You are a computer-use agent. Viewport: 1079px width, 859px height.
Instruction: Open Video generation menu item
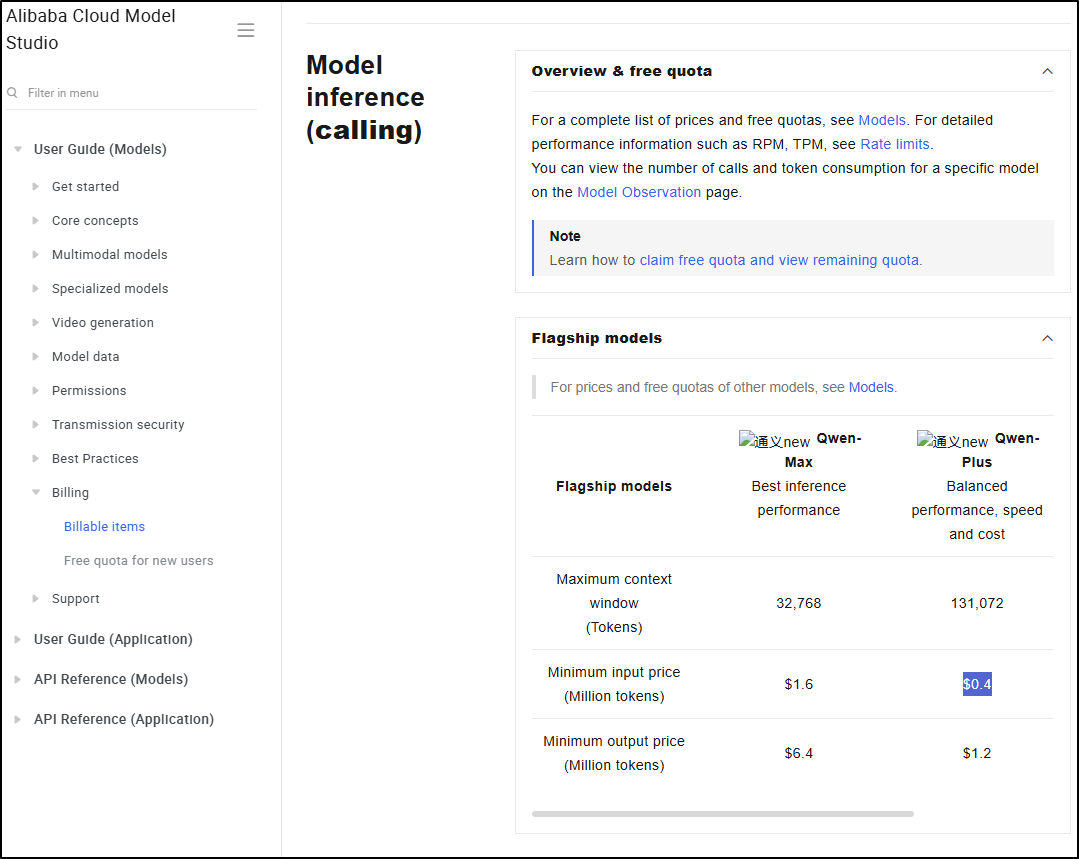tap(103, 322)
